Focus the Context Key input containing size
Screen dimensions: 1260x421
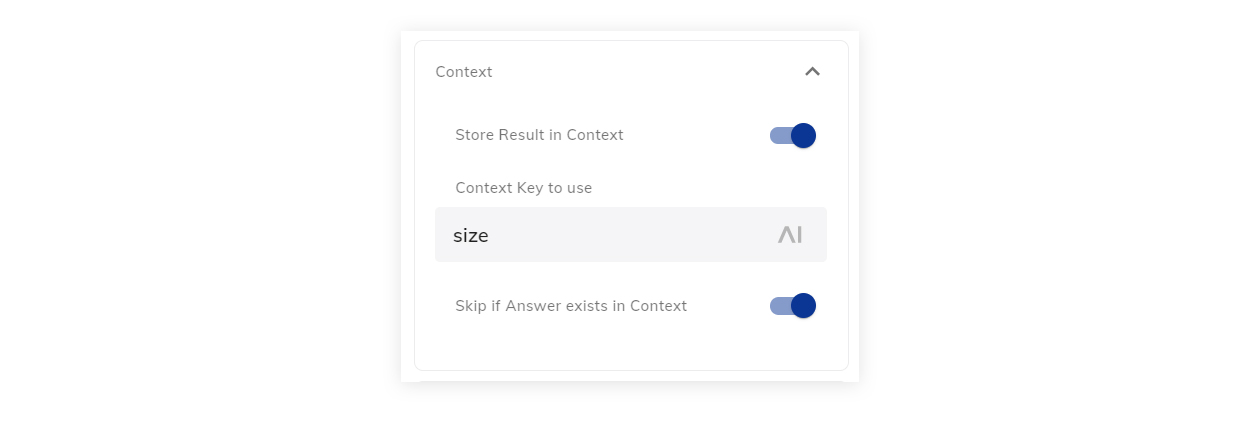631,235
